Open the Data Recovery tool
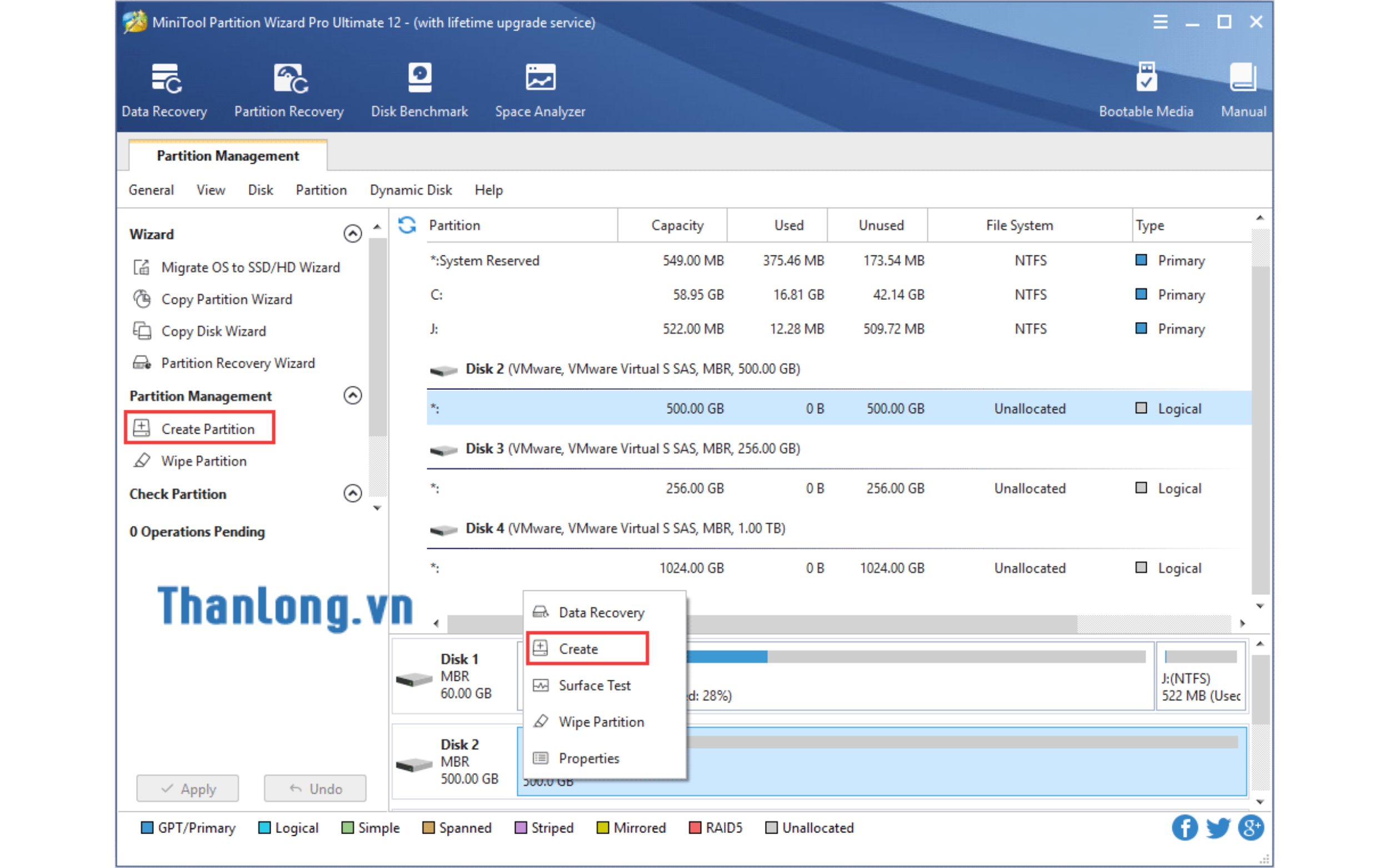Screen dimensions: 1389x868 (164, 89)
